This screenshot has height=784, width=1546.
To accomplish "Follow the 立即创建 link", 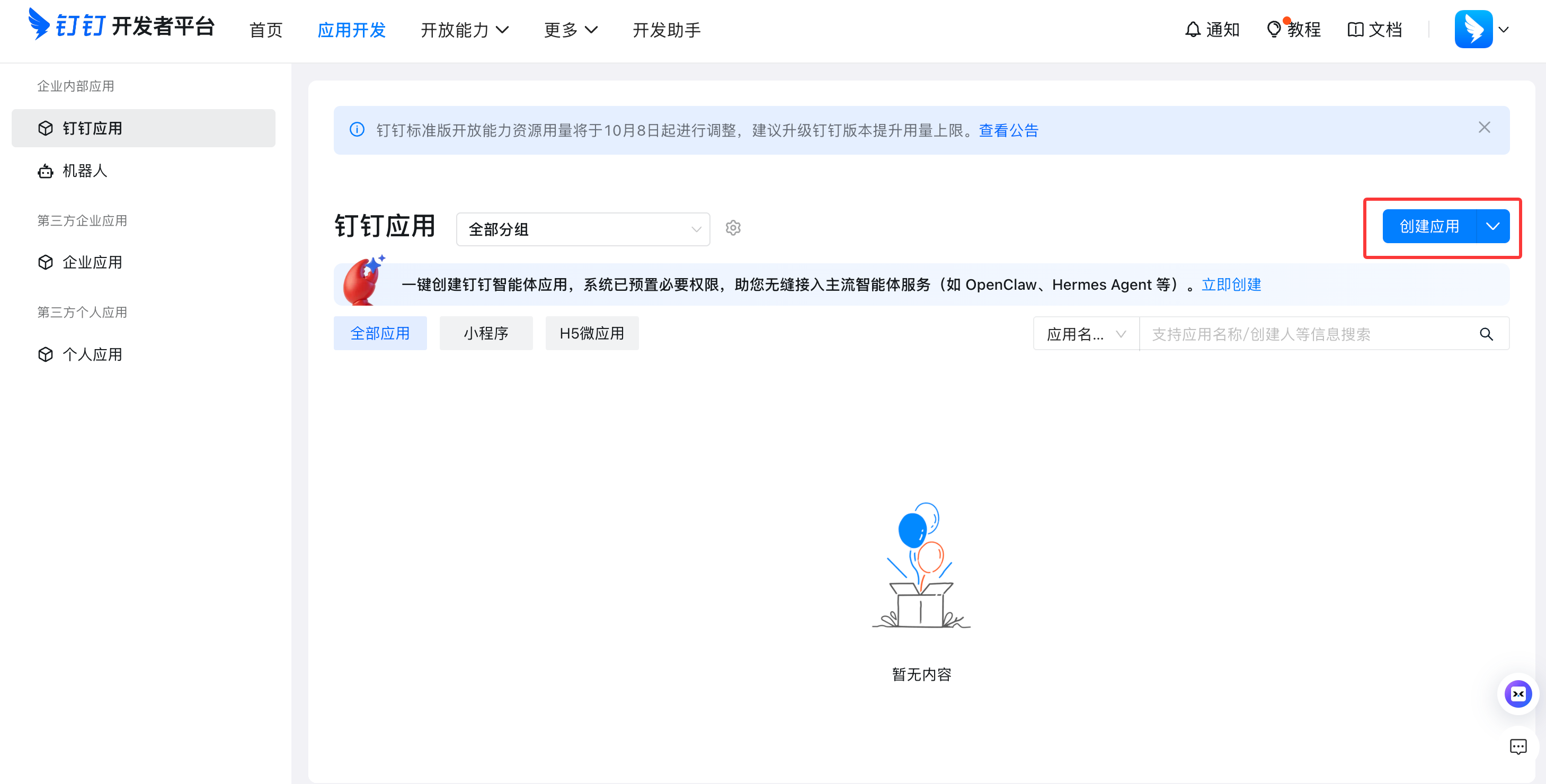I will pos(1231,284).
